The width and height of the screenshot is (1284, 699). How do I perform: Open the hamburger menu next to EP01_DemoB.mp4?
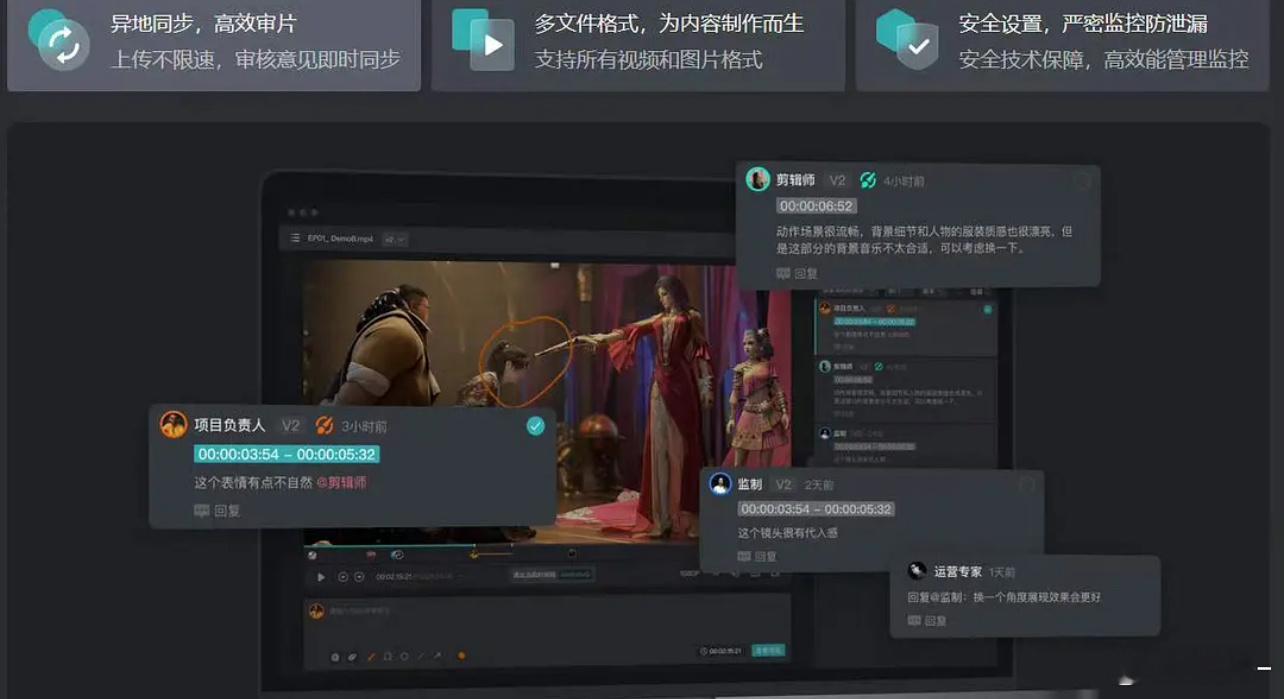296,238
